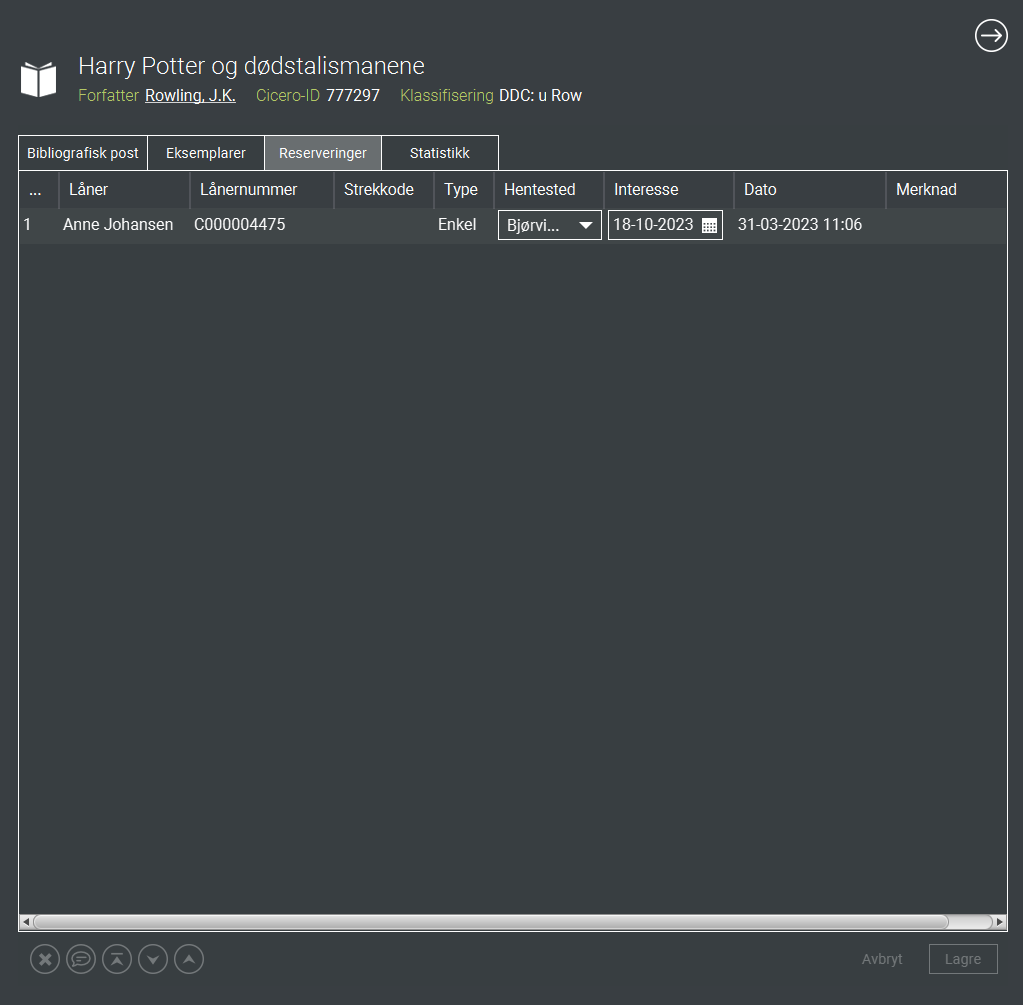This screenshot has width=1023, height=1005.
Task: Click date cell 31-03-2023 11:06
Action: click(800, 224)
